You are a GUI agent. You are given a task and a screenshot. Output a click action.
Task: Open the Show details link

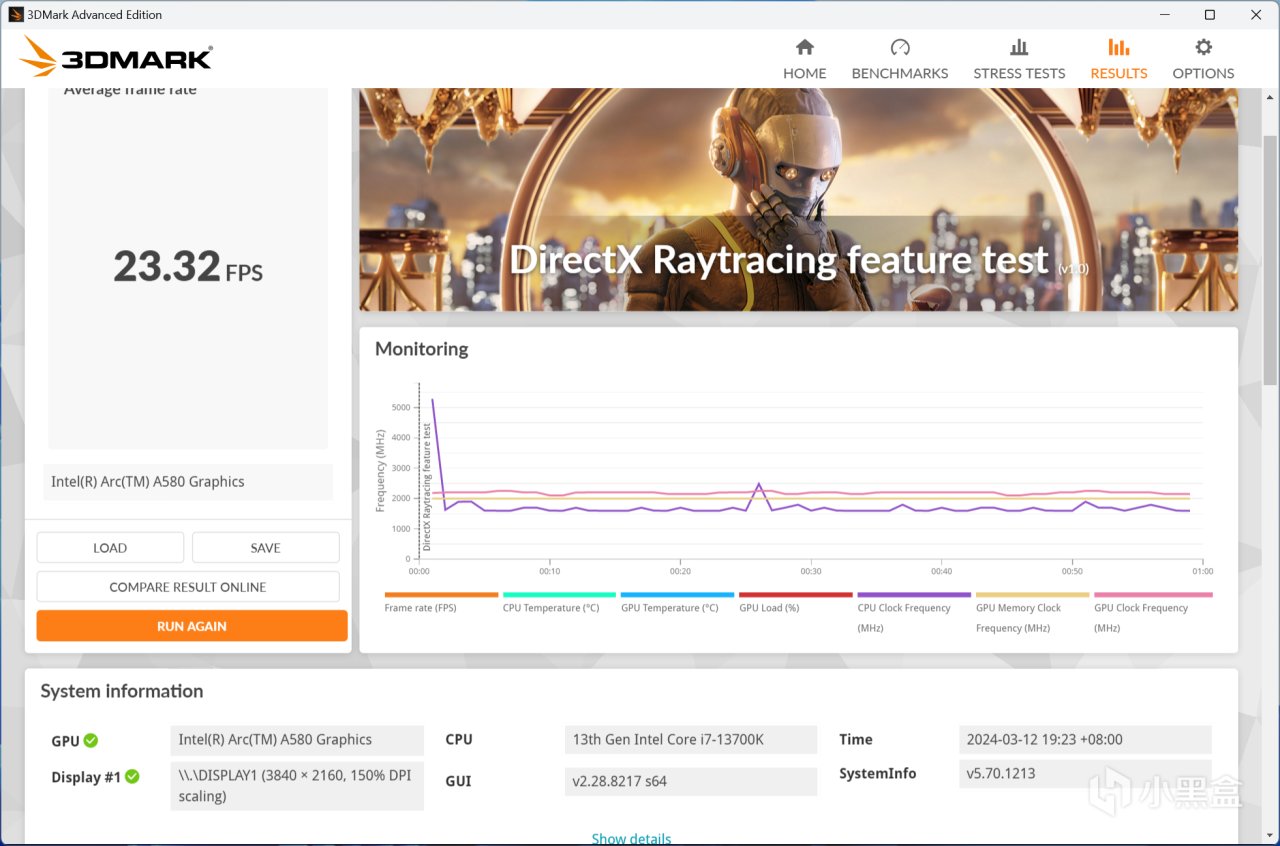point(631,838)
